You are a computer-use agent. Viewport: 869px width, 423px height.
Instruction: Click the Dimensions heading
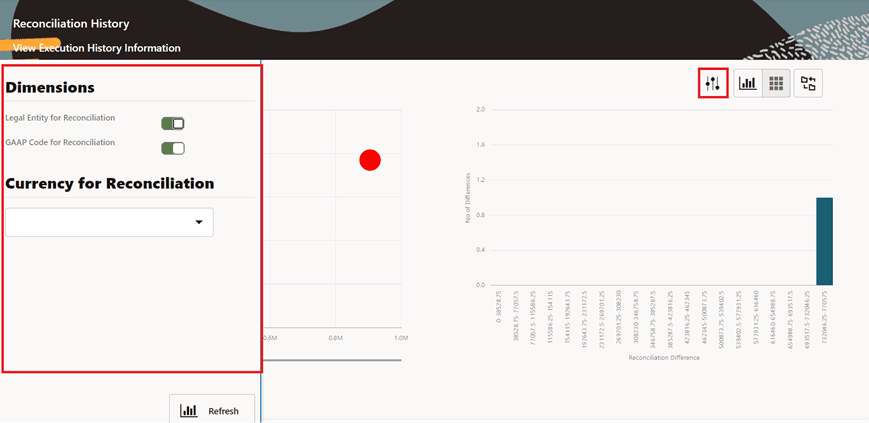click(x=50, y=88)
